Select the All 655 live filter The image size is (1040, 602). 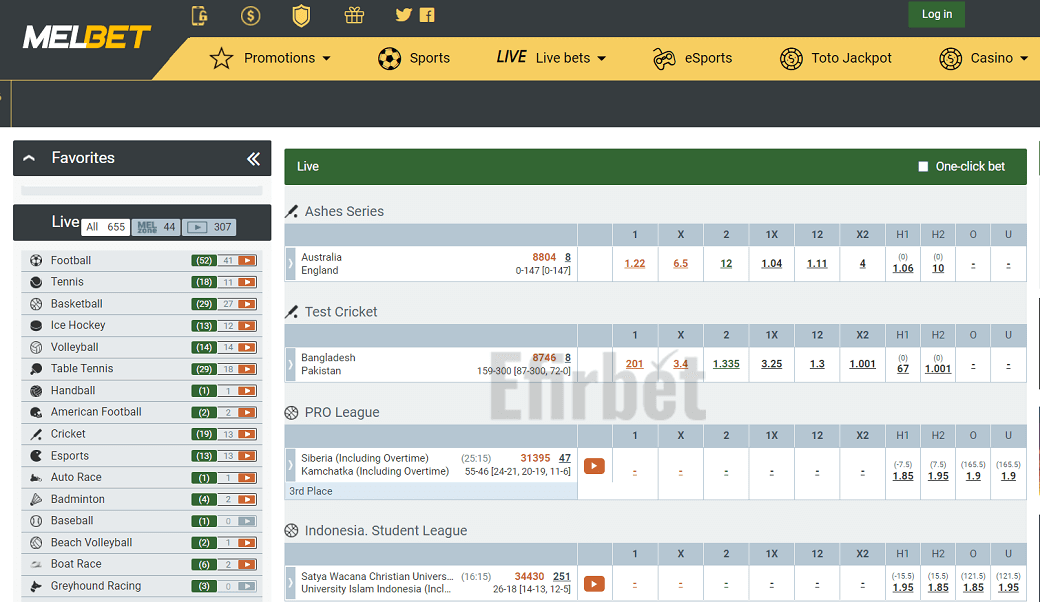click(x=105, y=227)
